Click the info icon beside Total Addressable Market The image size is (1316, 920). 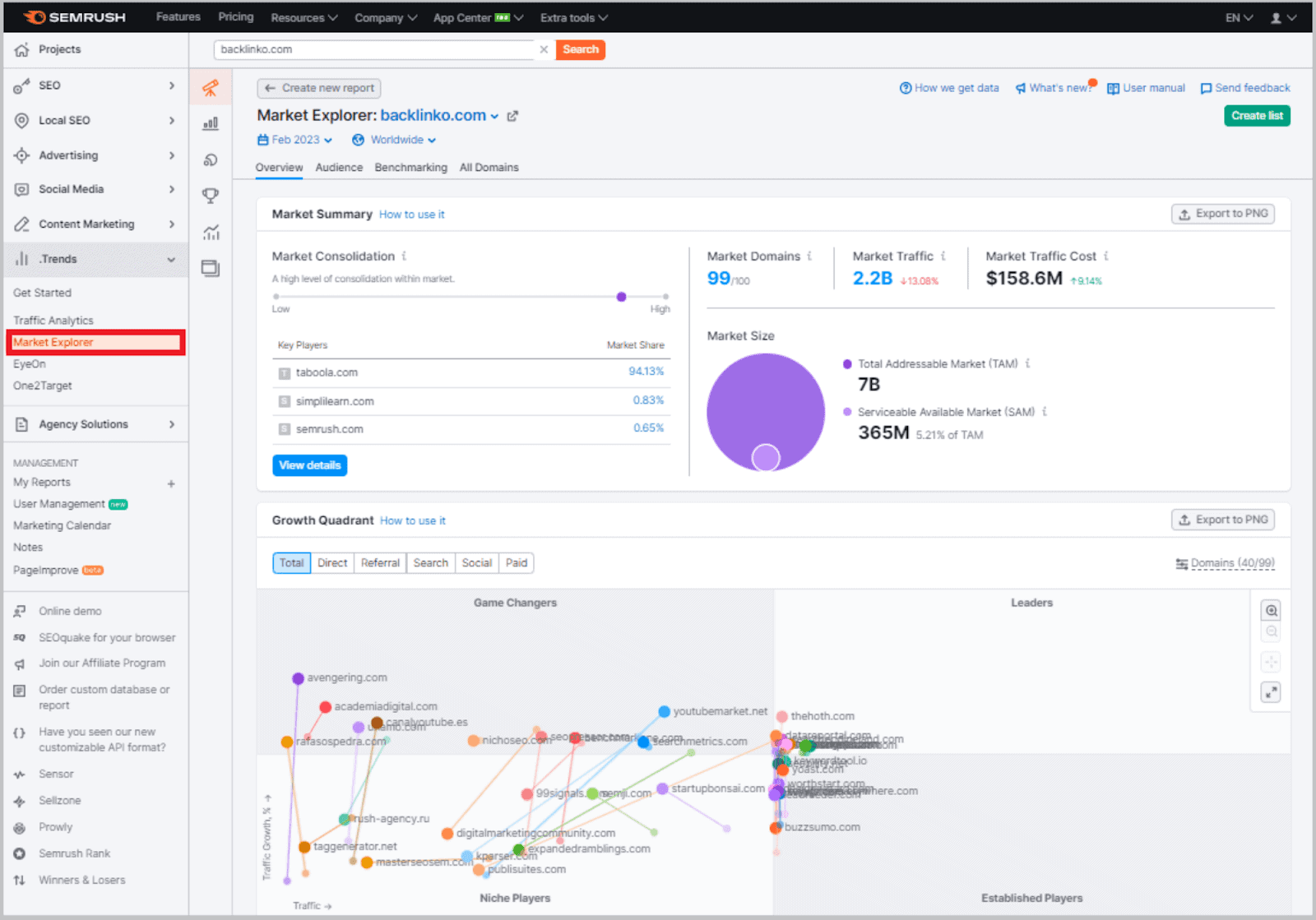coord(1027,363)
